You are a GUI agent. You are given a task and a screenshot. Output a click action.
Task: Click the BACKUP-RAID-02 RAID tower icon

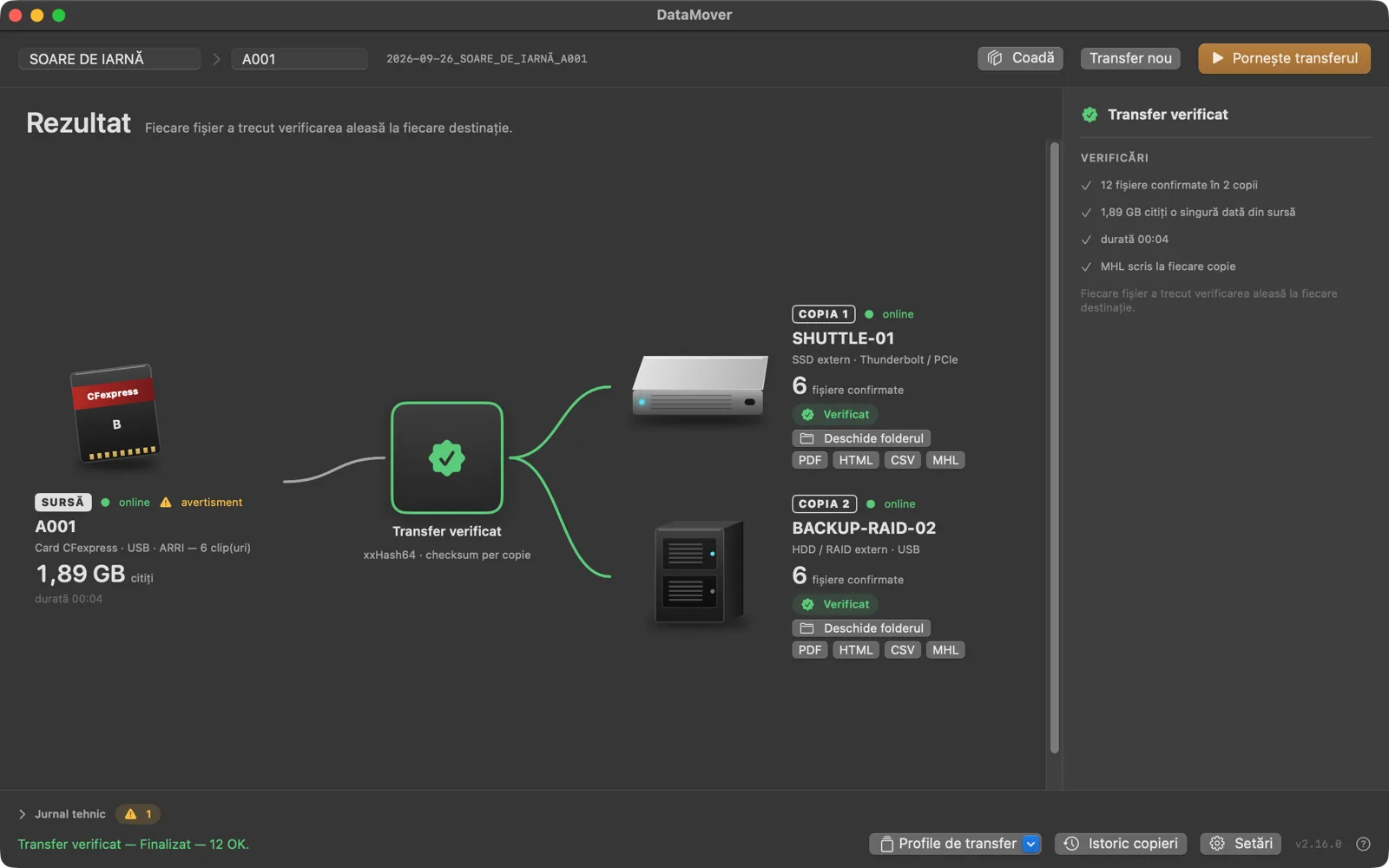coord(700,572)
